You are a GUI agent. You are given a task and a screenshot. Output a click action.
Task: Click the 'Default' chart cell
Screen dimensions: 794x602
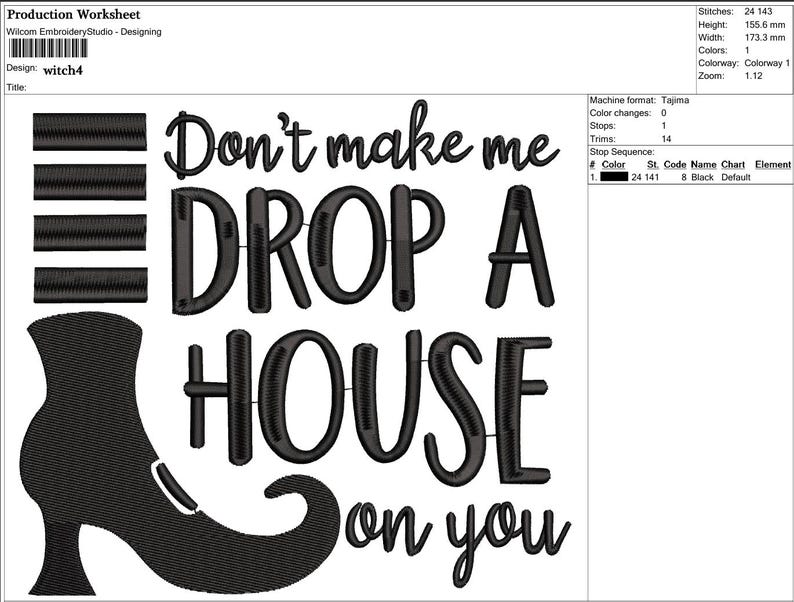tap(736, 177)
